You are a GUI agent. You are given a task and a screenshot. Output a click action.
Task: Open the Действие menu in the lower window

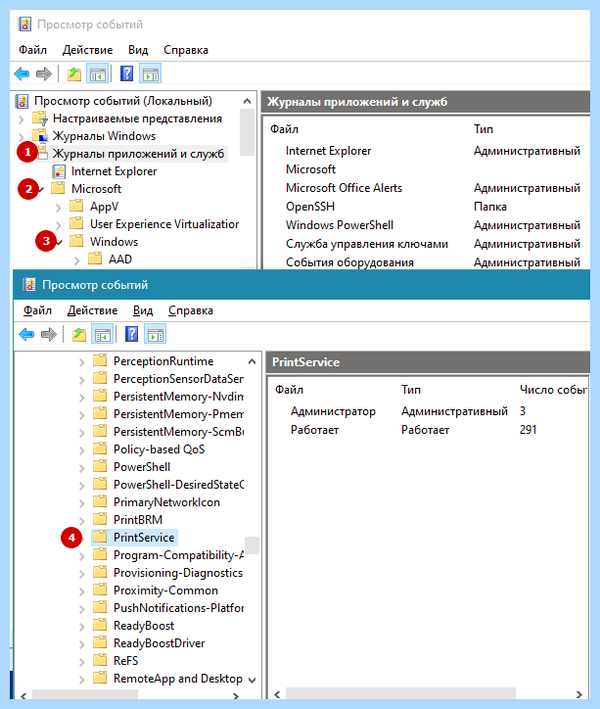click(x=93, y=310)
